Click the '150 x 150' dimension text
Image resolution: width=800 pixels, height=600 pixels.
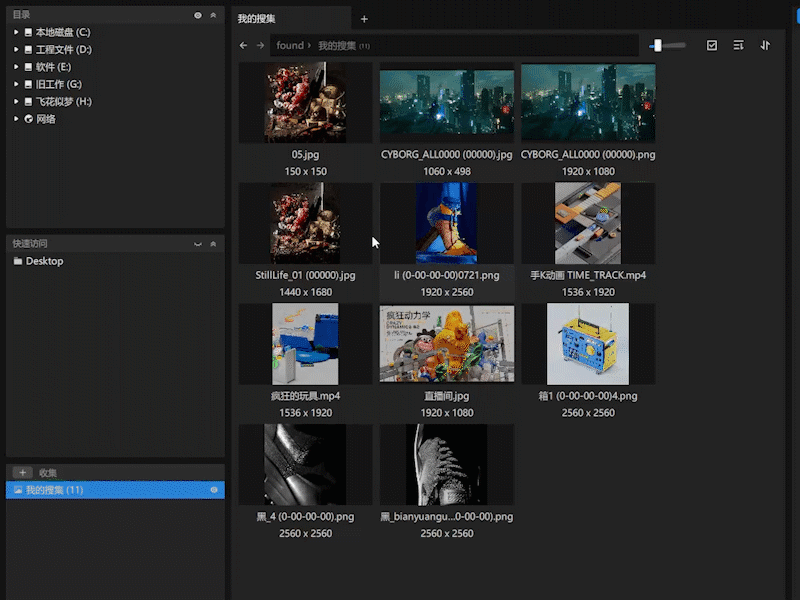(x=306, y=171)
